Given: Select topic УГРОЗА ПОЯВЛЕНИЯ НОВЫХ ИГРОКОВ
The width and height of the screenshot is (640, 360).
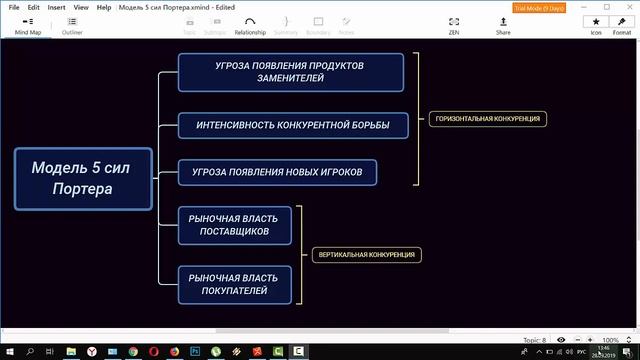Looking at the screenshot, I should pos(277,172).
